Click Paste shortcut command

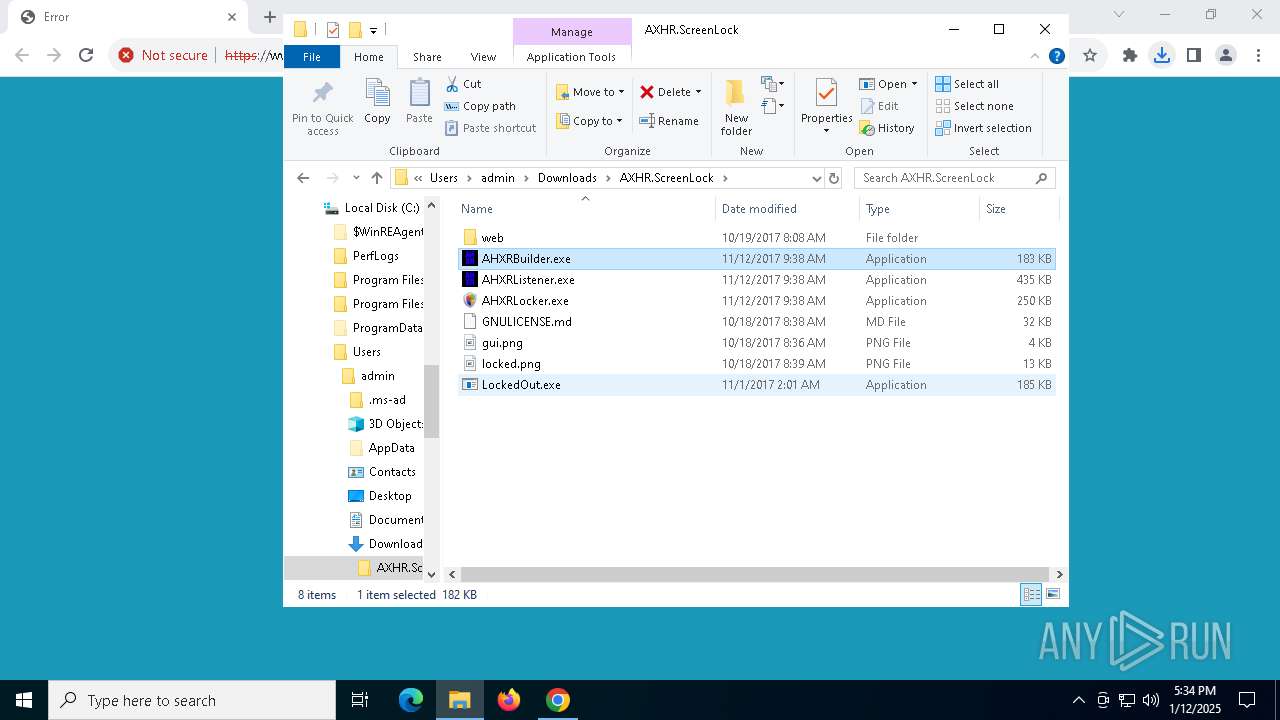coord(490,128)
